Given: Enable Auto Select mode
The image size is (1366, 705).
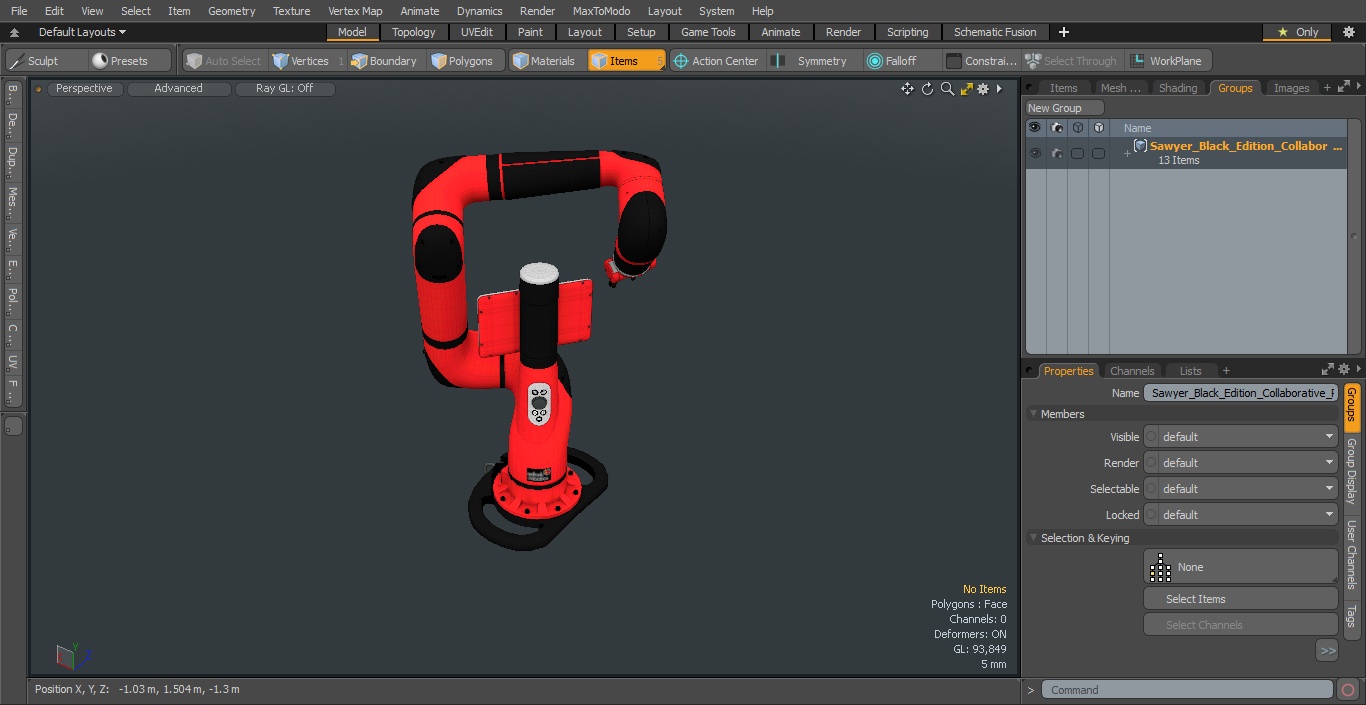Looking at the screenshot, I should pos(224,61).
